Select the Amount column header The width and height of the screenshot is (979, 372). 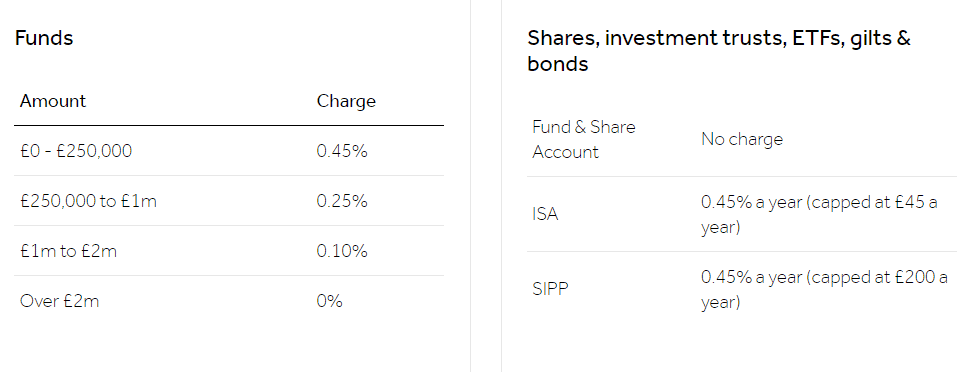click(x=53, y=101)
